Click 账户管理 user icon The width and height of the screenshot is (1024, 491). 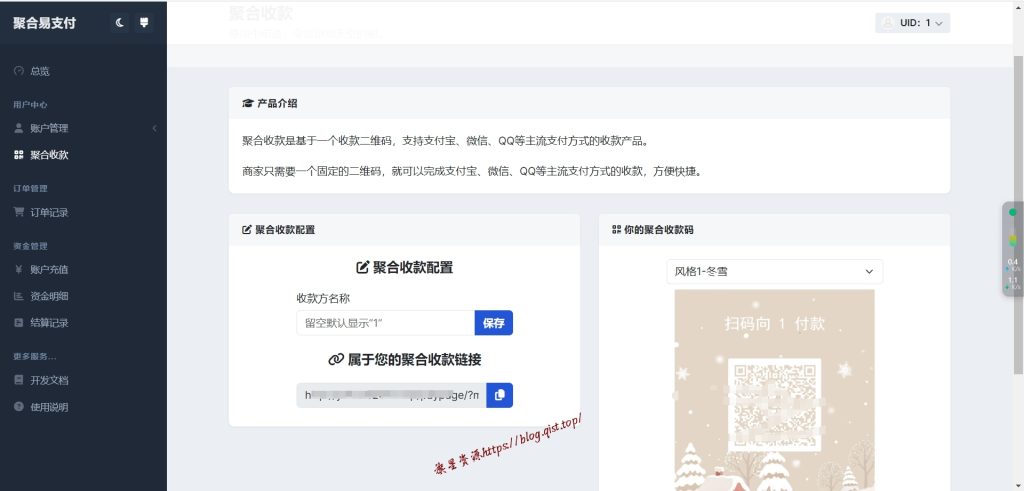tap(18, 128)
